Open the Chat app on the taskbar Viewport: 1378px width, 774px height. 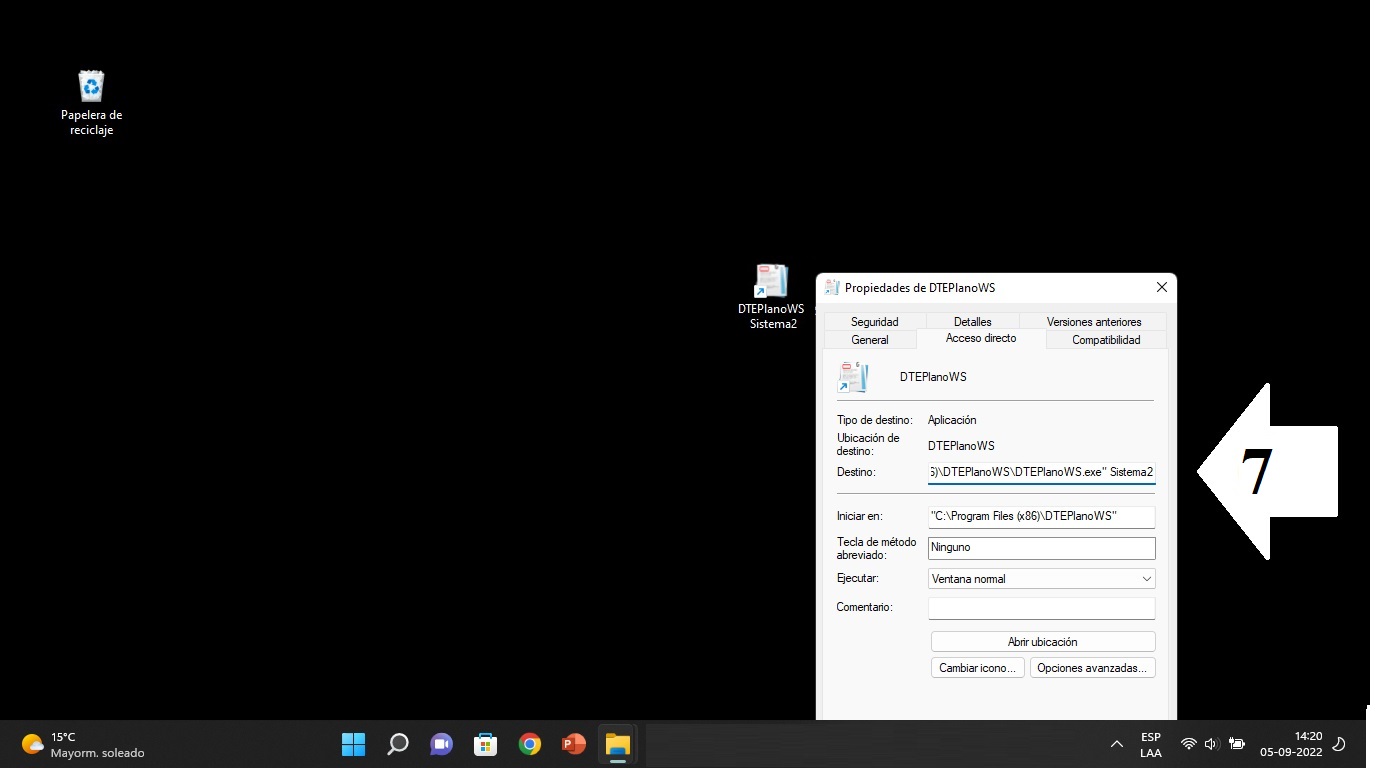(441, 744)
